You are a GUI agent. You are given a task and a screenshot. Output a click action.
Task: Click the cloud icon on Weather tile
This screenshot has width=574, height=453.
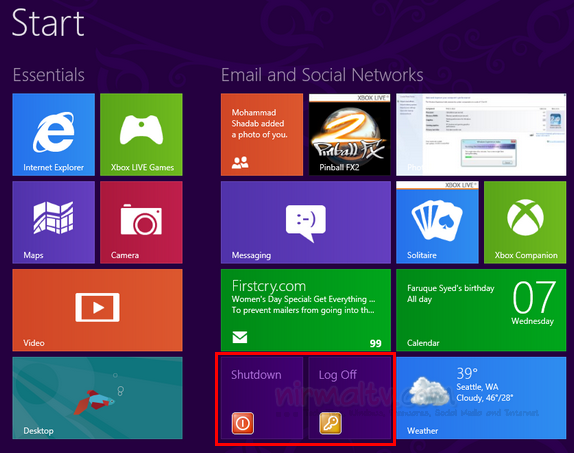click(429, 392)
